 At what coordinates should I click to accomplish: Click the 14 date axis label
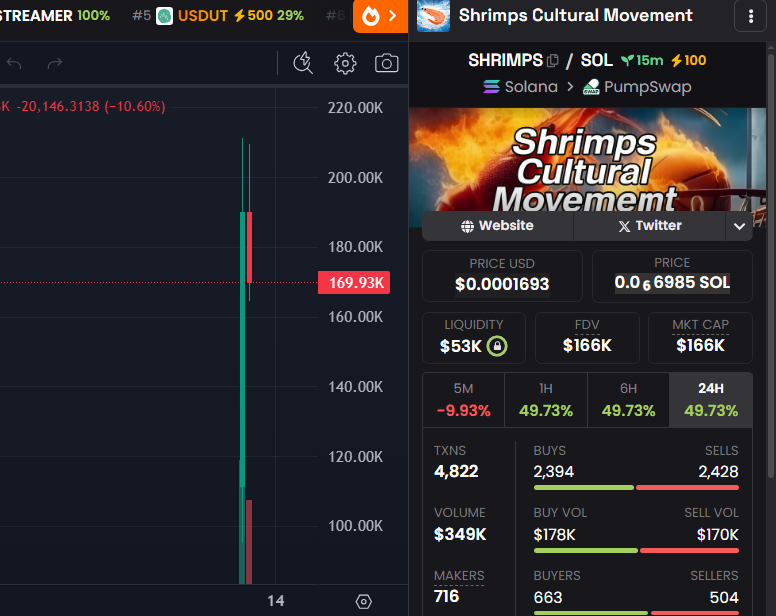coord(276,601)
